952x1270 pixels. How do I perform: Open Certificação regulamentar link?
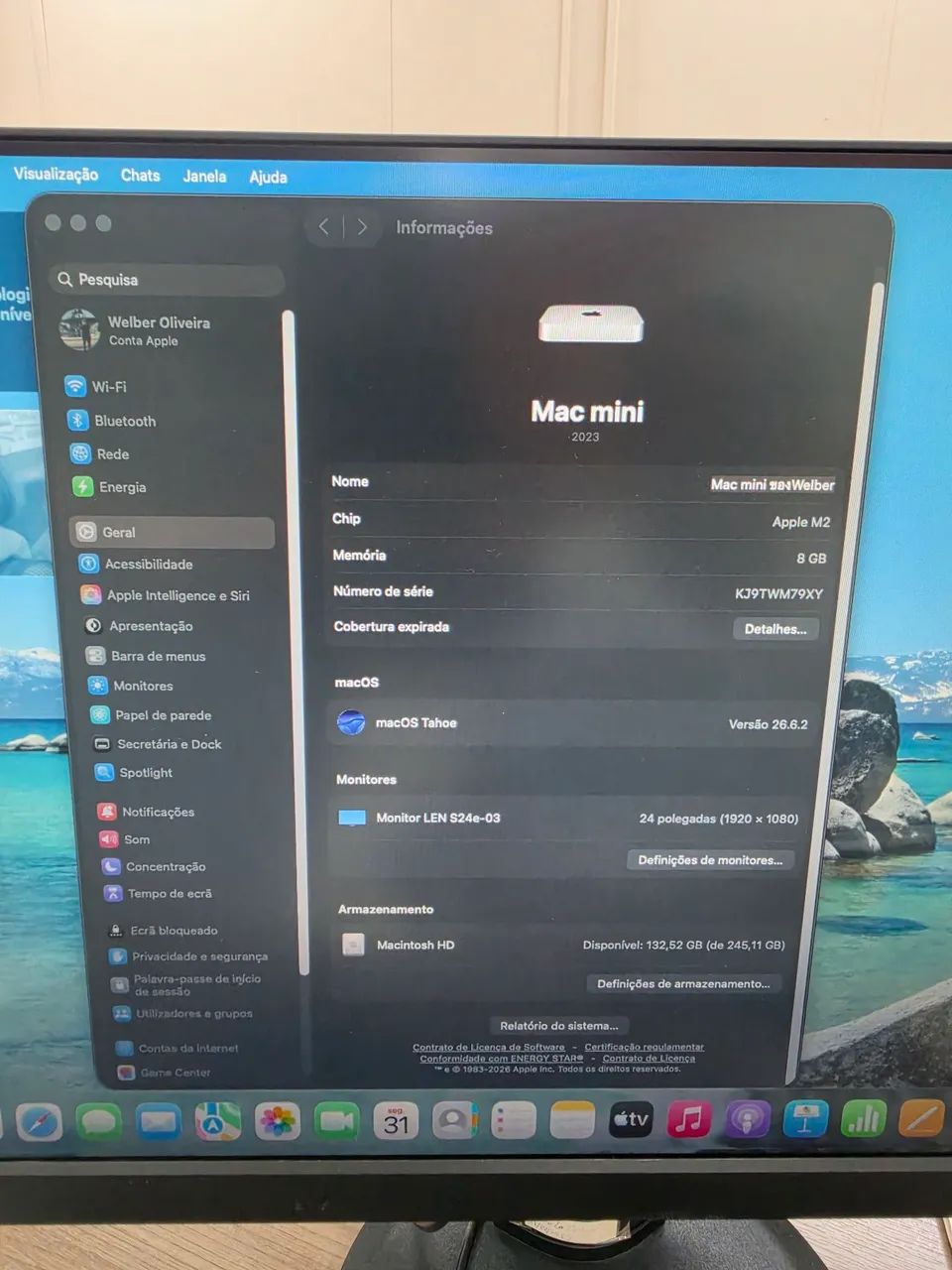(645, 1047)
